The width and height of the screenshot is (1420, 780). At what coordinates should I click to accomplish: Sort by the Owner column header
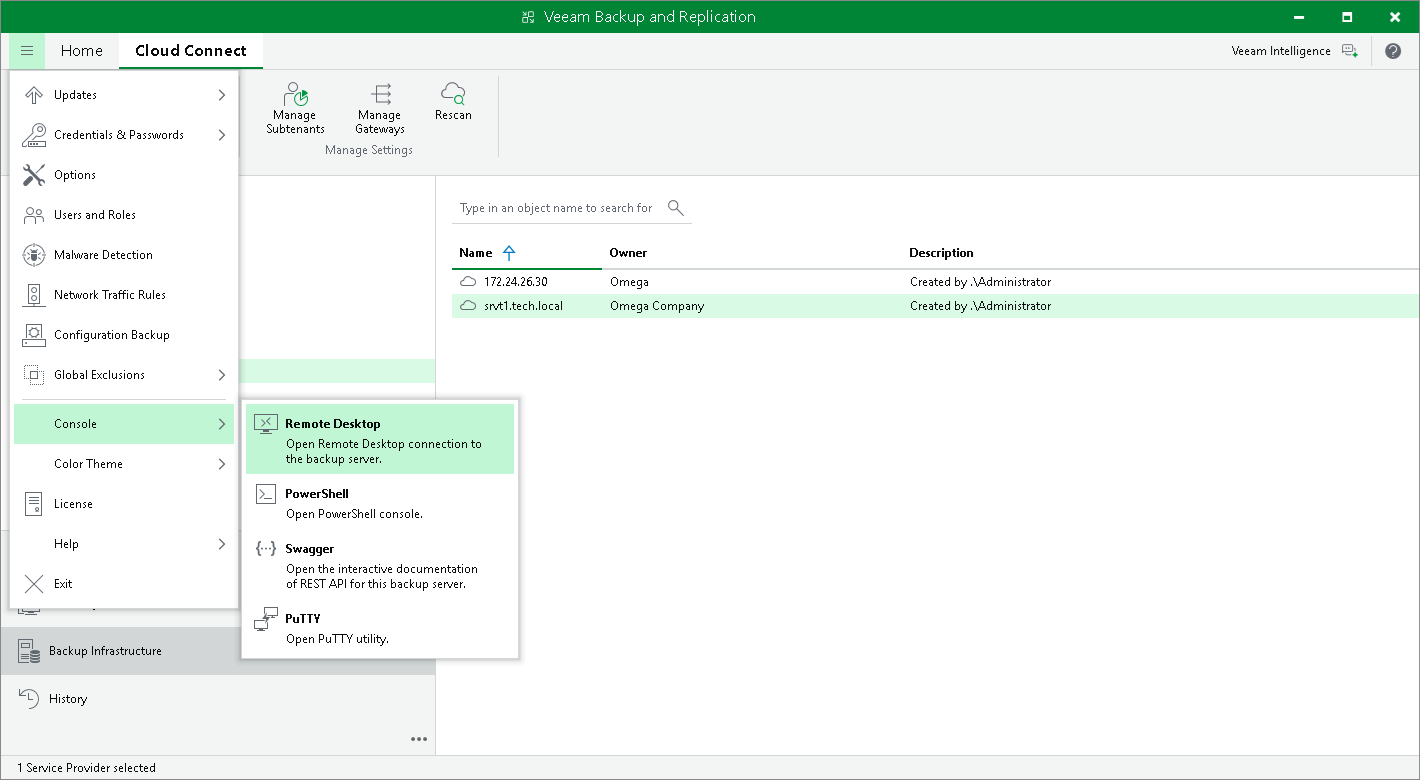click(x=628, y=253)
